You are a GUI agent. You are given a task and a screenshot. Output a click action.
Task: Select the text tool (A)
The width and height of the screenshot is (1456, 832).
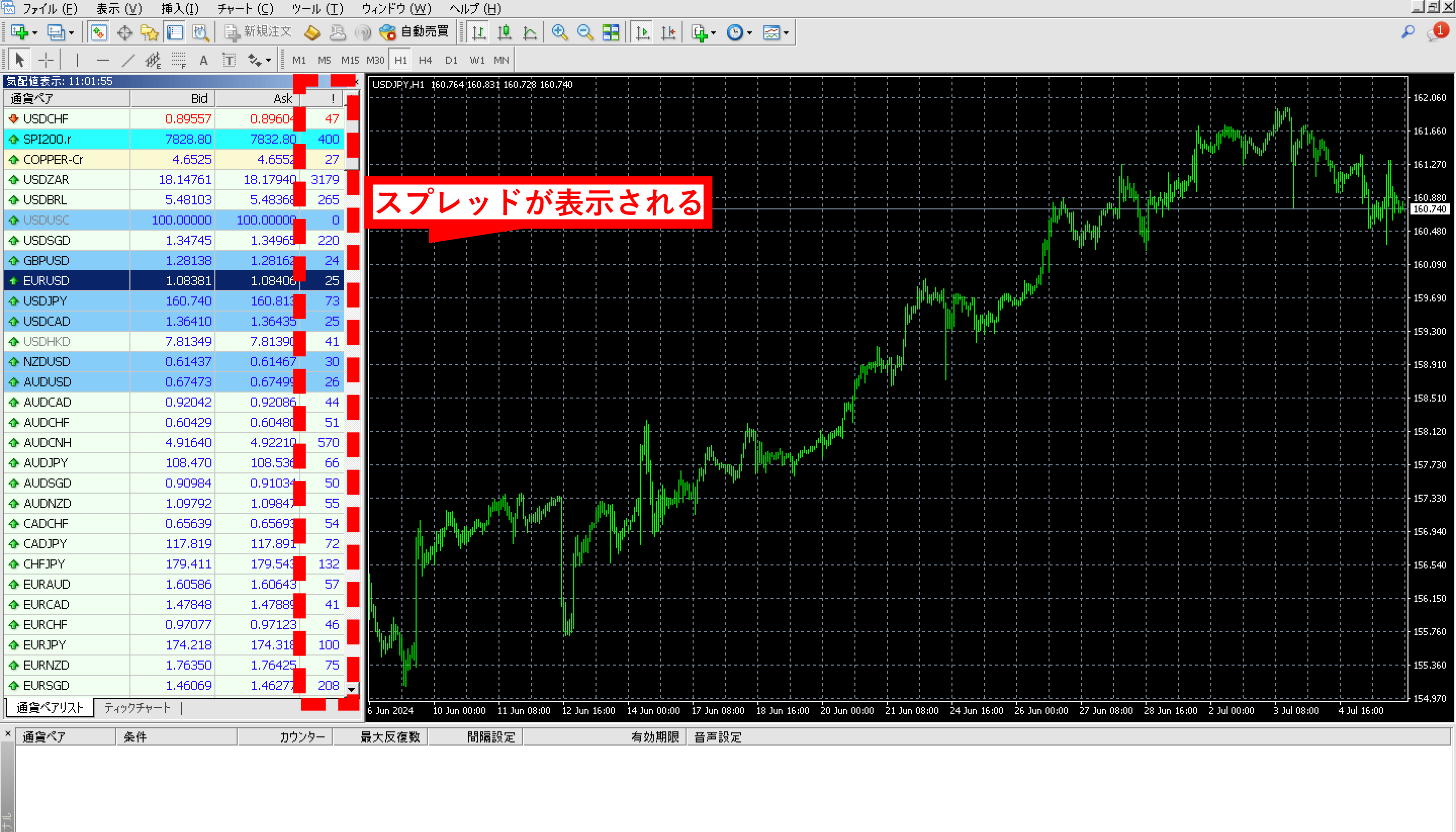[x=204, y=60]
